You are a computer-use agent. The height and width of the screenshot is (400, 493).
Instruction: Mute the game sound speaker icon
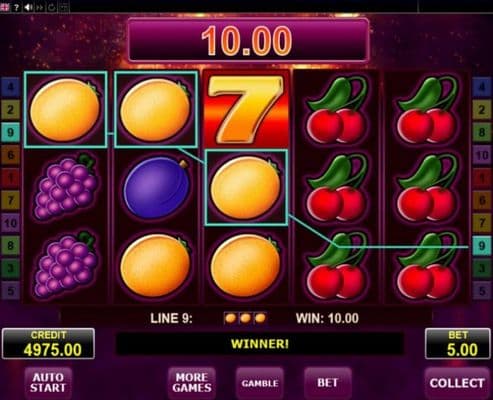coord(28,7)
